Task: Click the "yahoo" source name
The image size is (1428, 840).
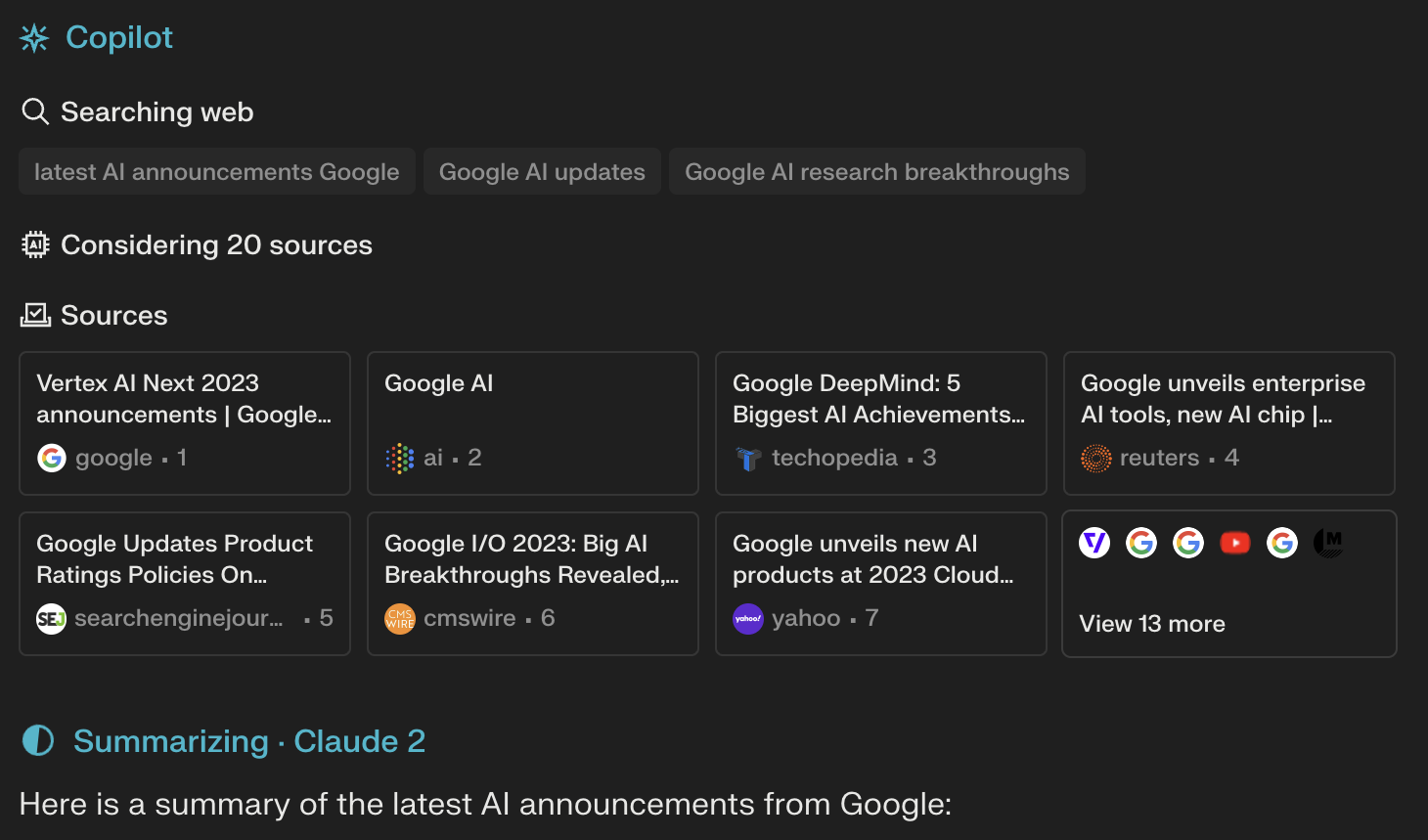Action: (x=806, y=618)
